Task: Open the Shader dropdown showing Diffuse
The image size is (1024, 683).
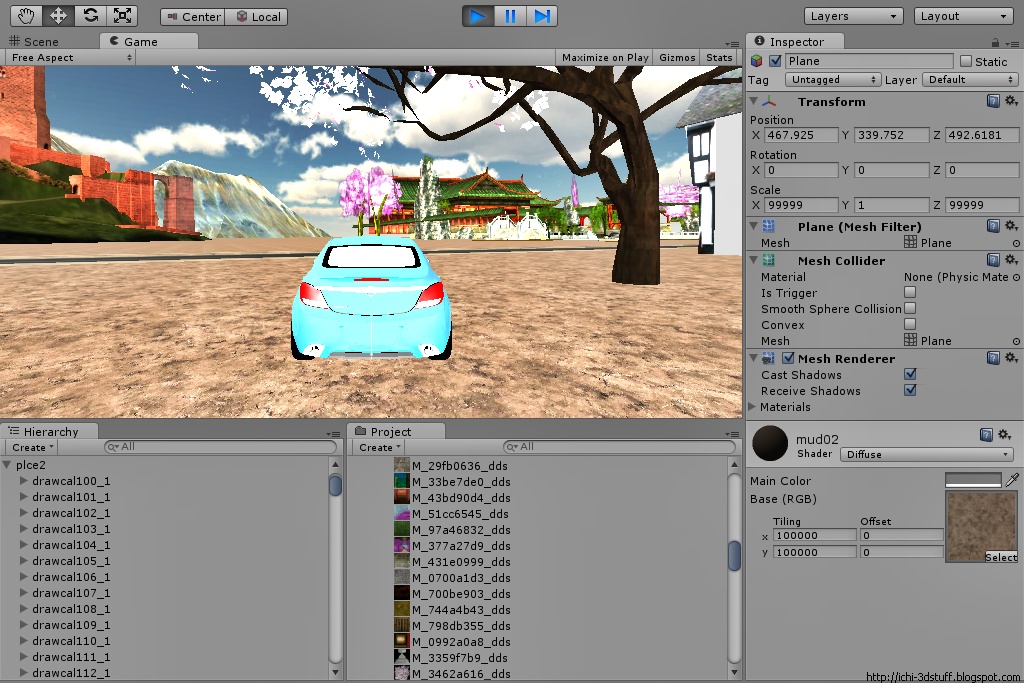Action: point(925,454)
